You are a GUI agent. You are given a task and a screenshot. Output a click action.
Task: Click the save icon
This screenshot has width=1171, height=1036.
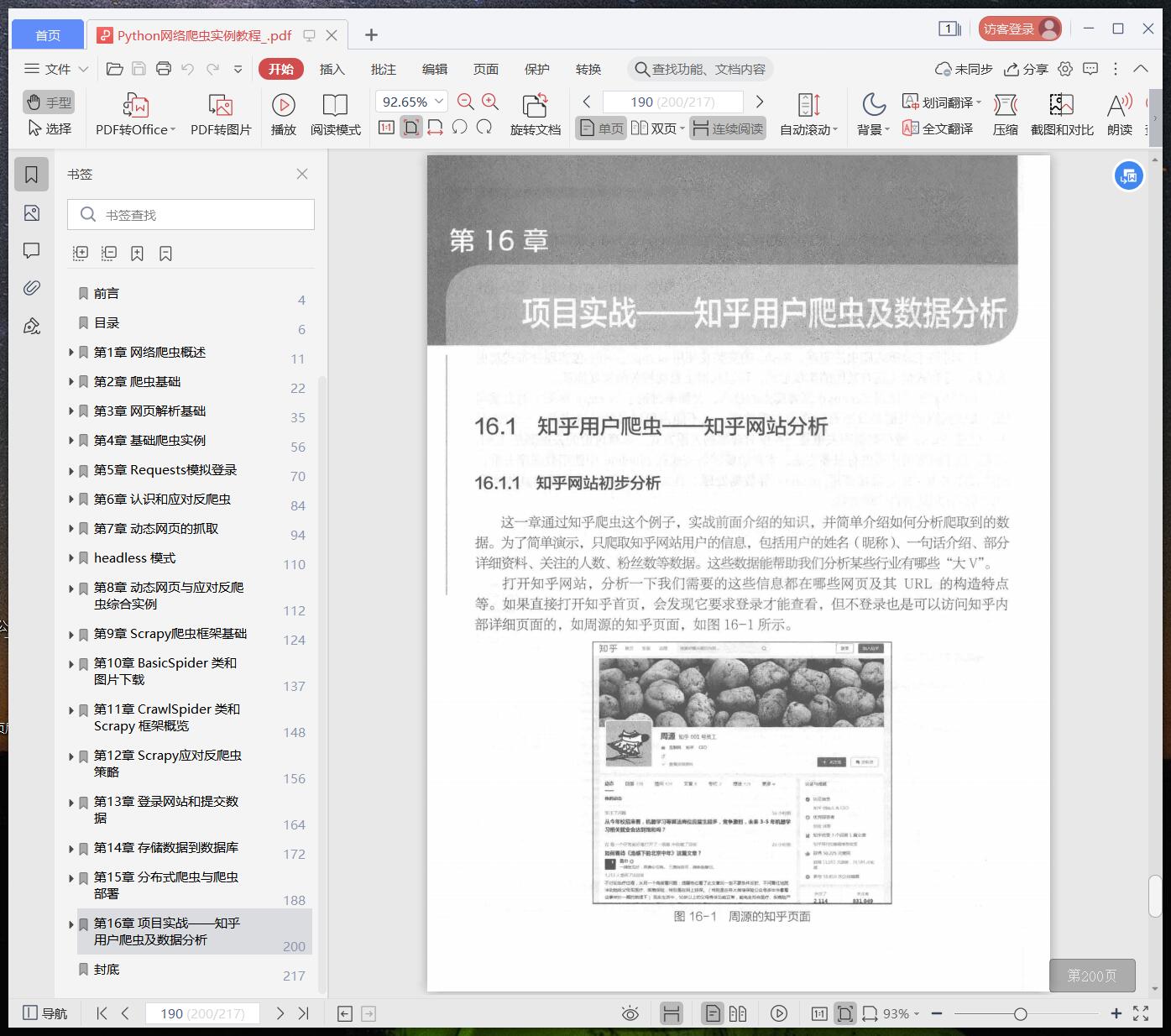coord(139,69)
